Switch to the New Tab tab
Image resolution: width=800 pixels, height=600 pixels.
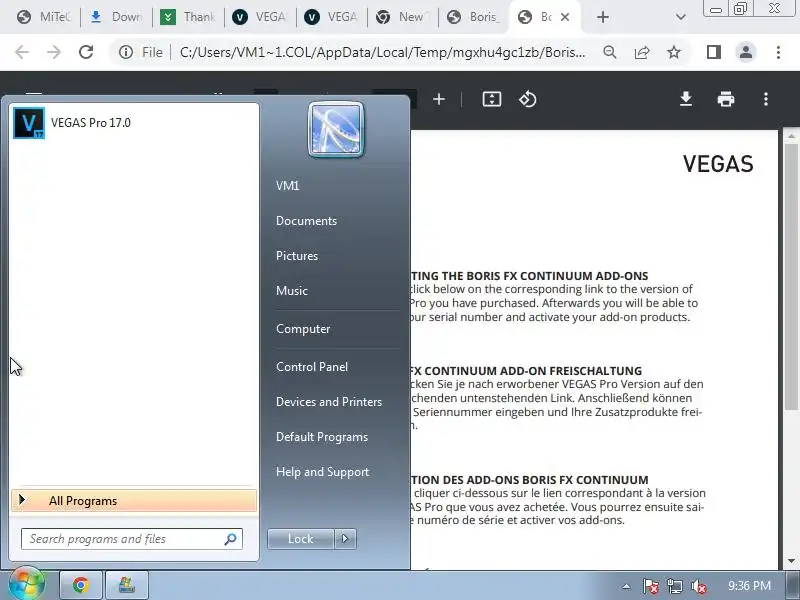[x=401, y=17]
